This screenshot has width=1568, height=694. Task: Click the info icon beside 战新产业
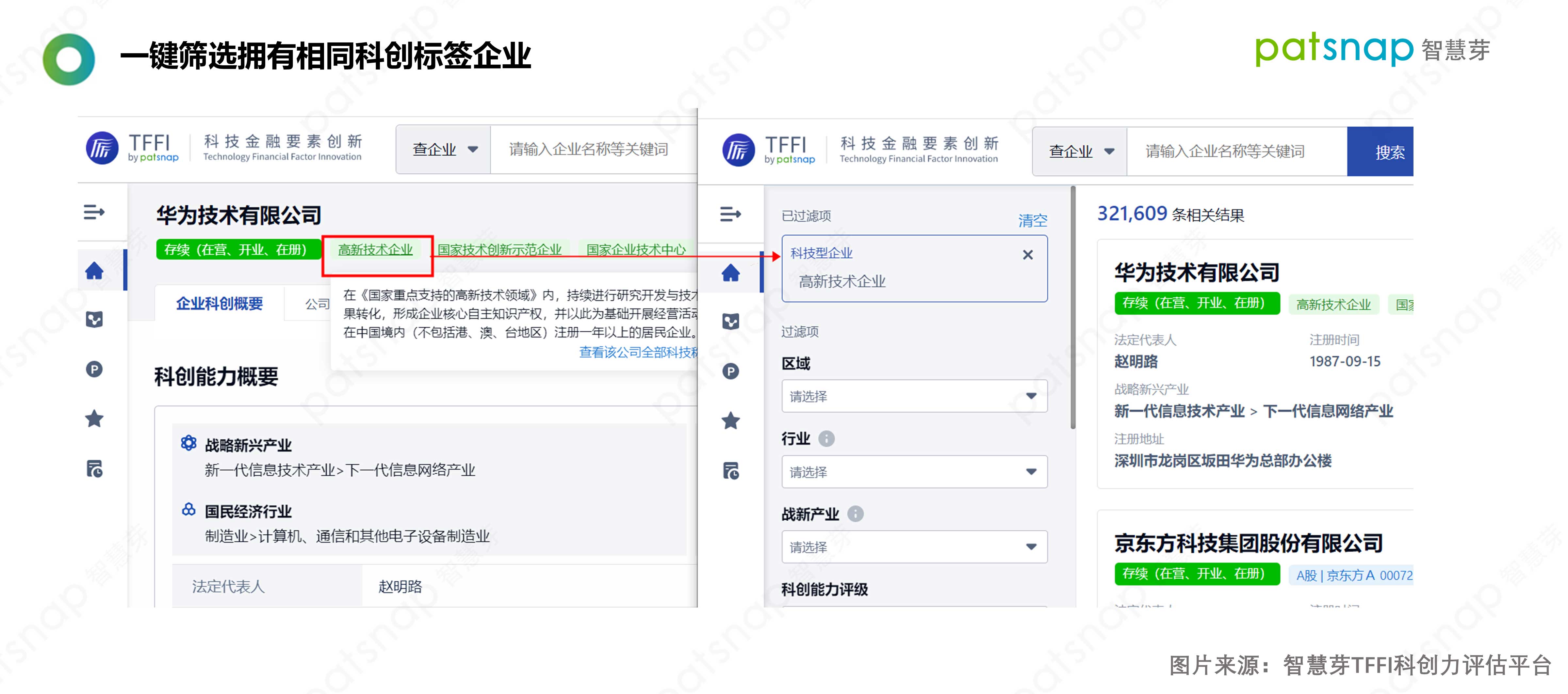click(855, 514)
